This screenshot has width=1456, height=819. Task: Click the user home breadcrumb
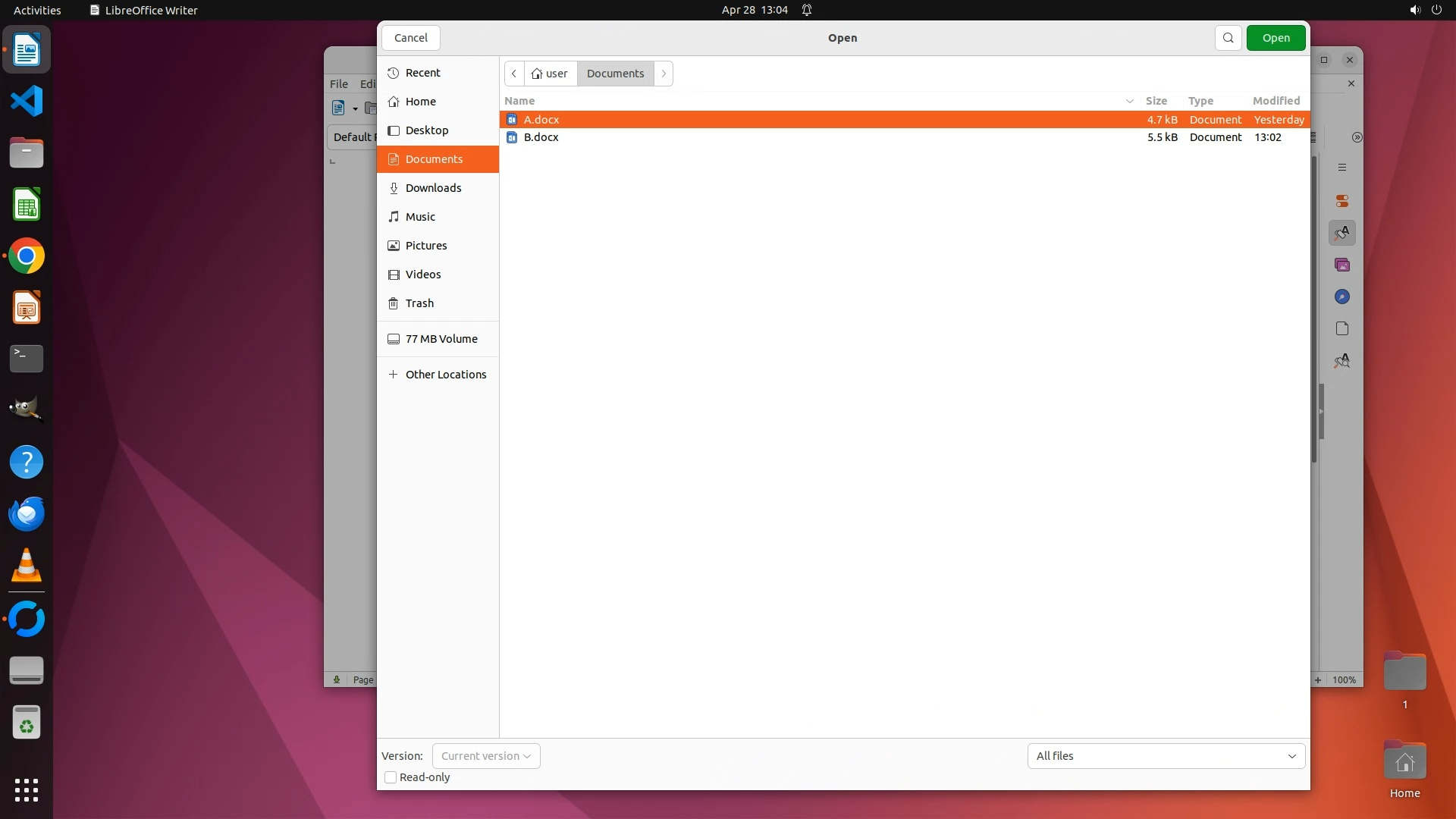coord(551,74)
